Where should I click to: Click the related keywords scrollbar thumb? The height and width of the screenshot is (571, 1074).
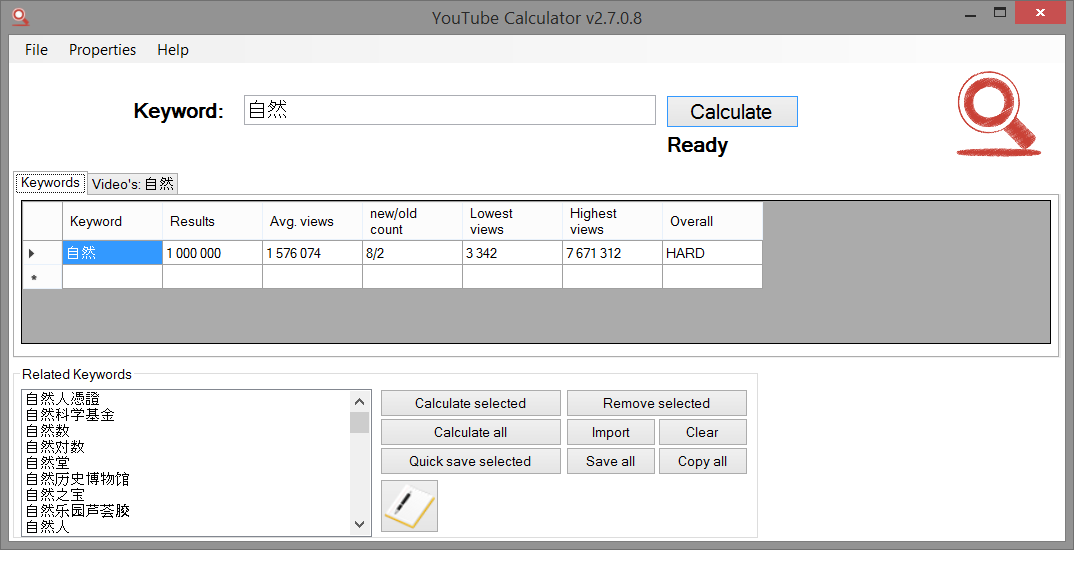(x=360, y=422)
